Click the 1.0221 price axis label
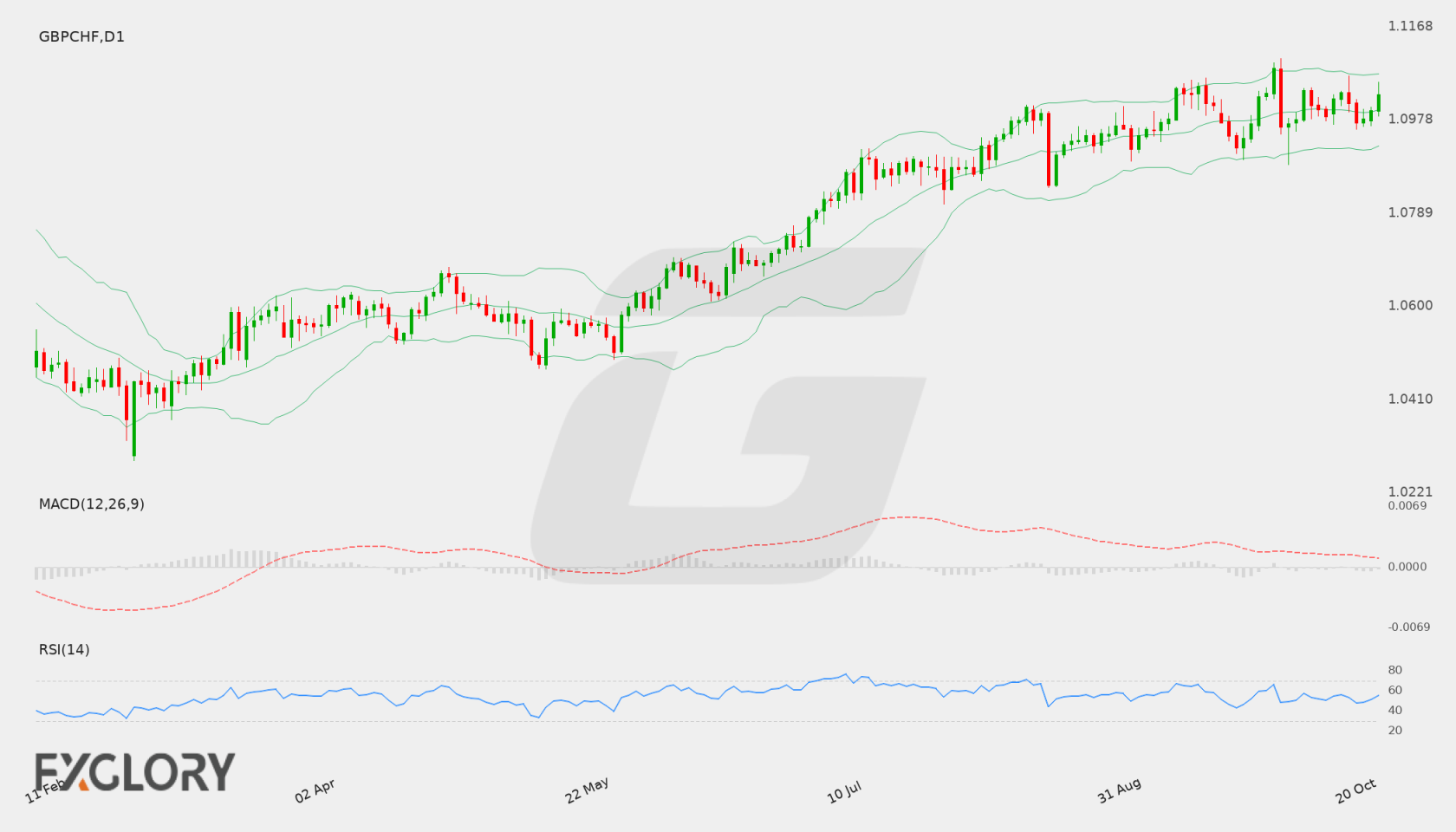This screenshot has width=1456, height=832. pyautogui.click(x=1410, y=491)
